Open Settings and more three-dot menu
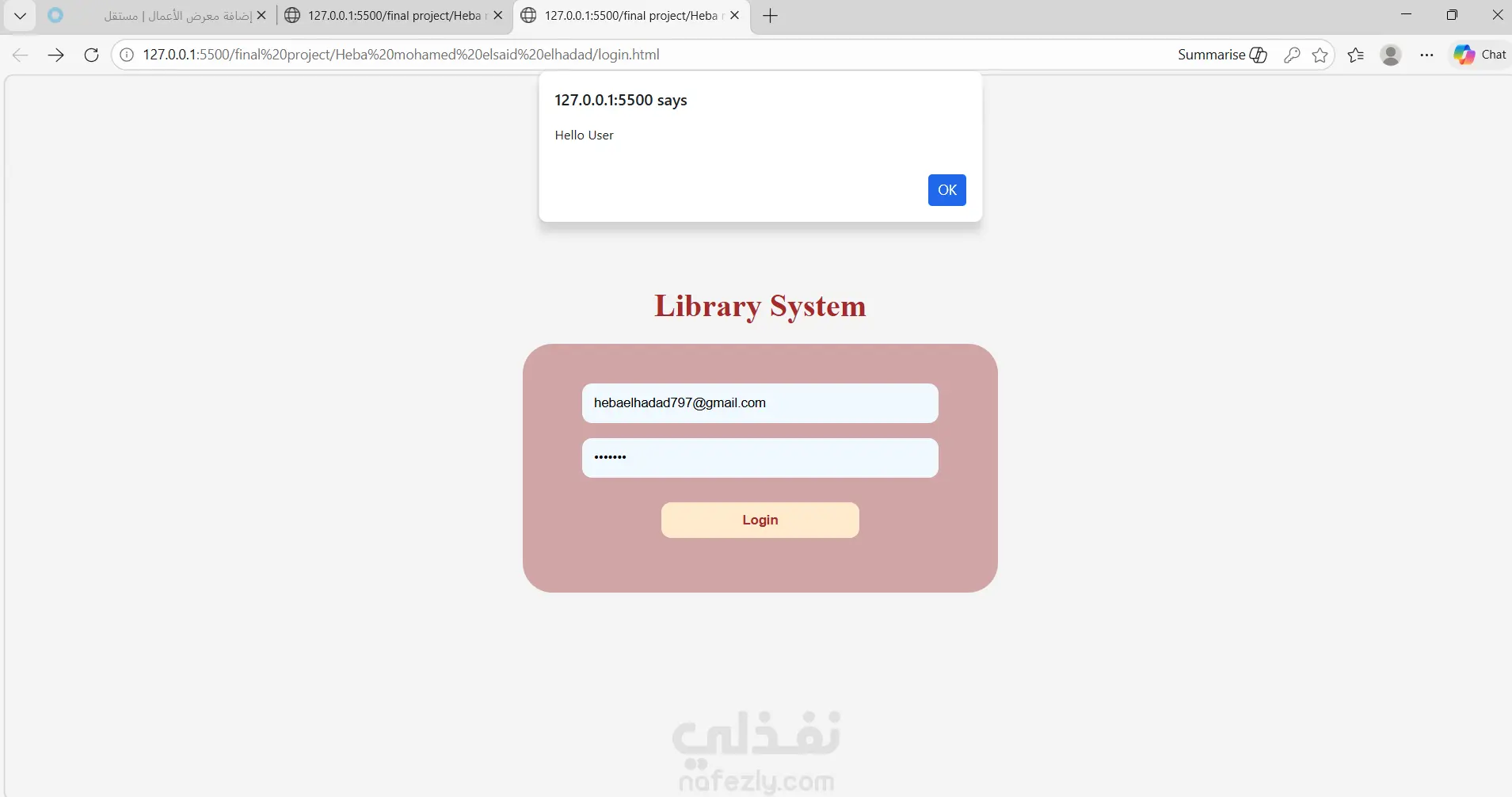 pos(1426,55)
